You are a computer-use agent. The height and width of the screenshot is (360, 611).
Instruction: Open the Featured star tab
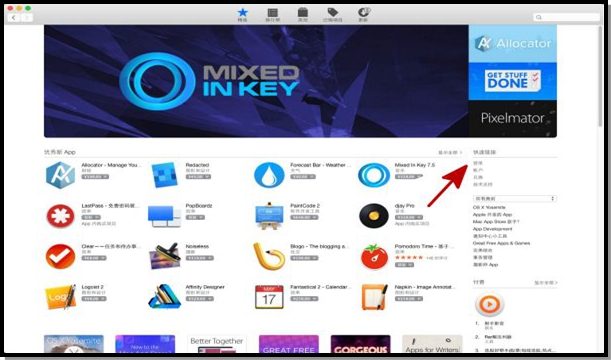pos(242,15)
